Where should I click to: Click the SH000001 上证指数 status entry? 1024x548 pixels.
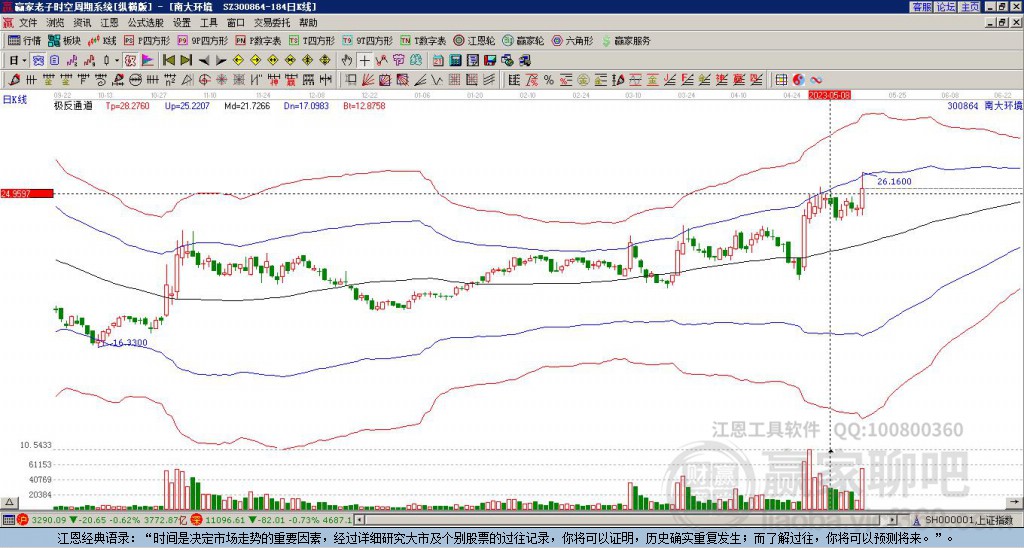[969, 521]
